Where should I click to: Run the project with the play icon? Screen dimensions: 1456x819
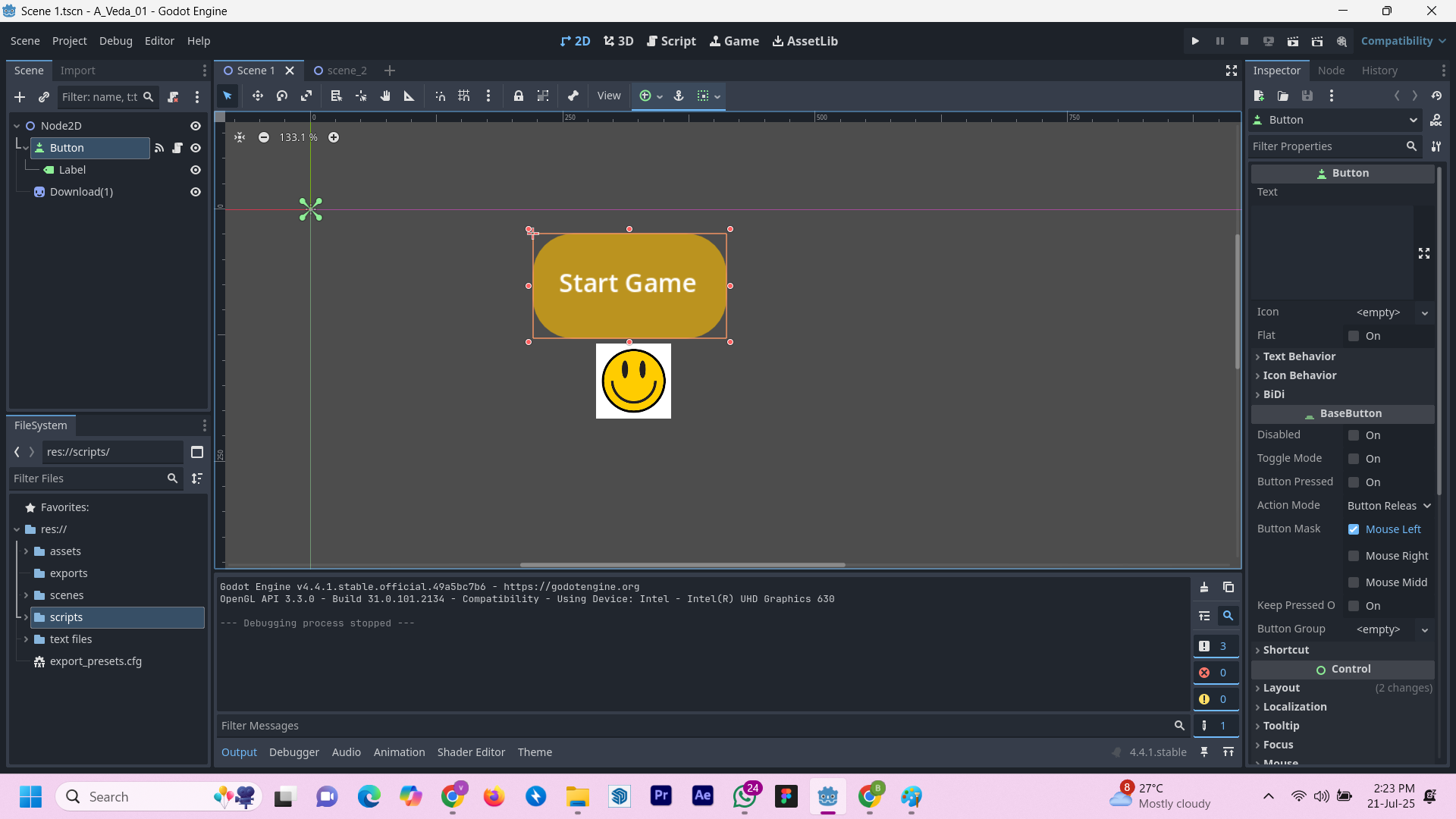pyautogui.click(x=1195, y=41)
